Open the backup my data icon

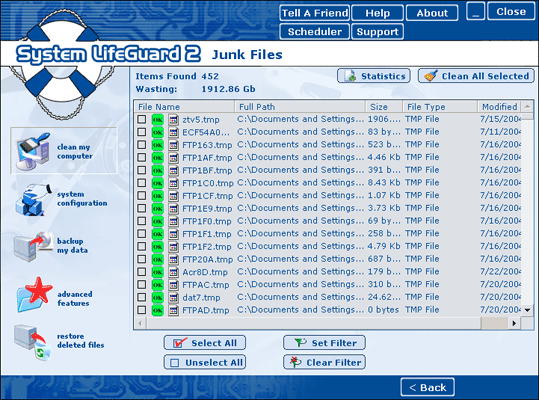coord(33,246)
